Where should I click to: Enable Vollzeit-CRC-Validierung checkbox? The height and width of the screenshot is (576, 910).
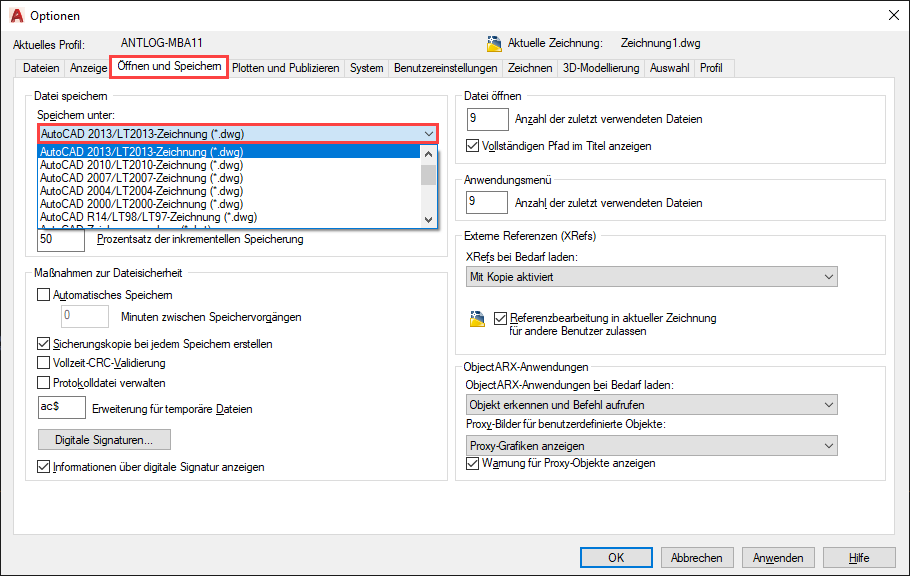click(44, 363)
